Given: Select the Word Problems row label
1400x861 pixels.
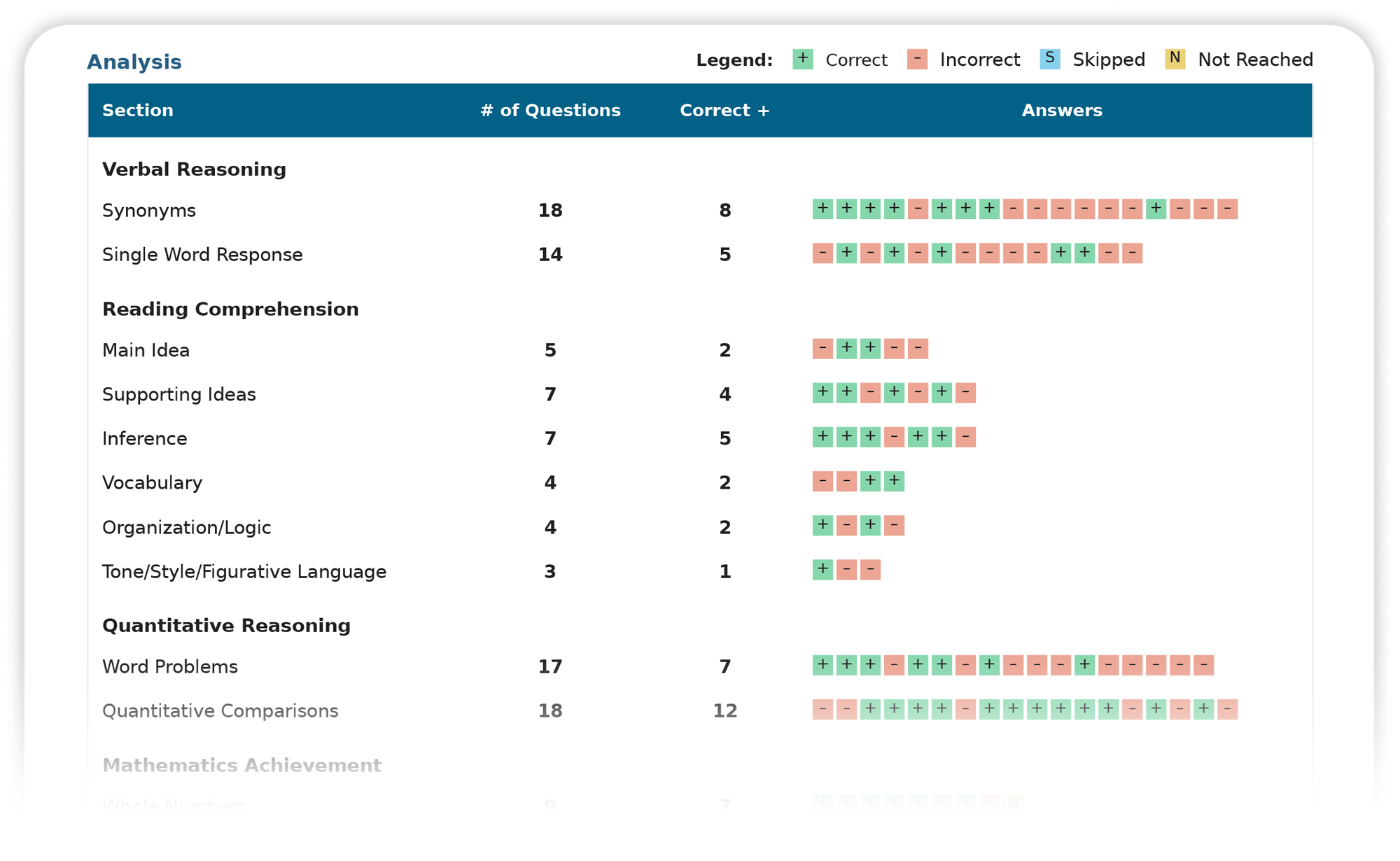Looking at the screenshot, I should pyautogui.click(x=170, y=667).
